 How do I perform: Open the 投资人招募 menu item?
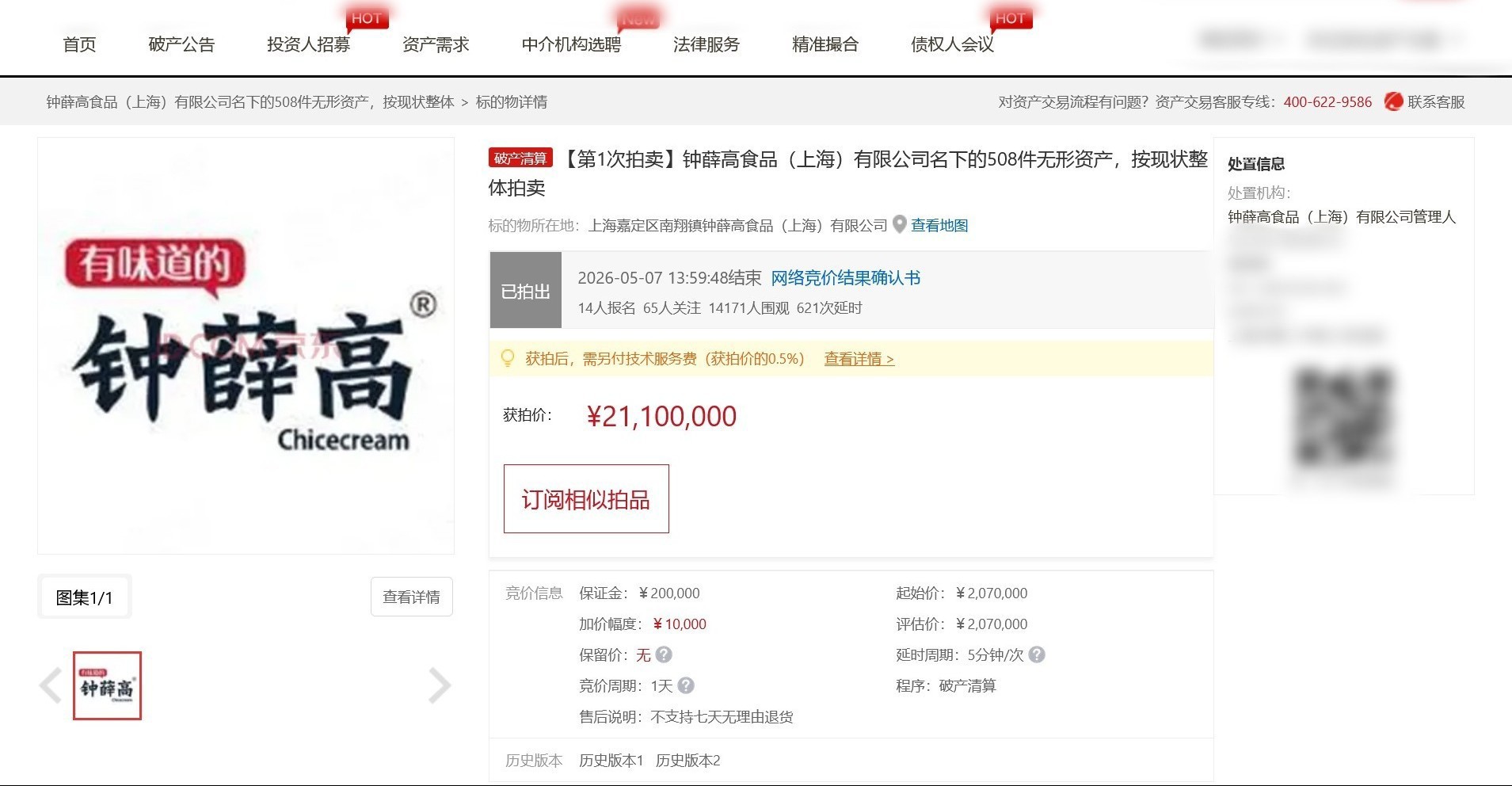[308, 44]
